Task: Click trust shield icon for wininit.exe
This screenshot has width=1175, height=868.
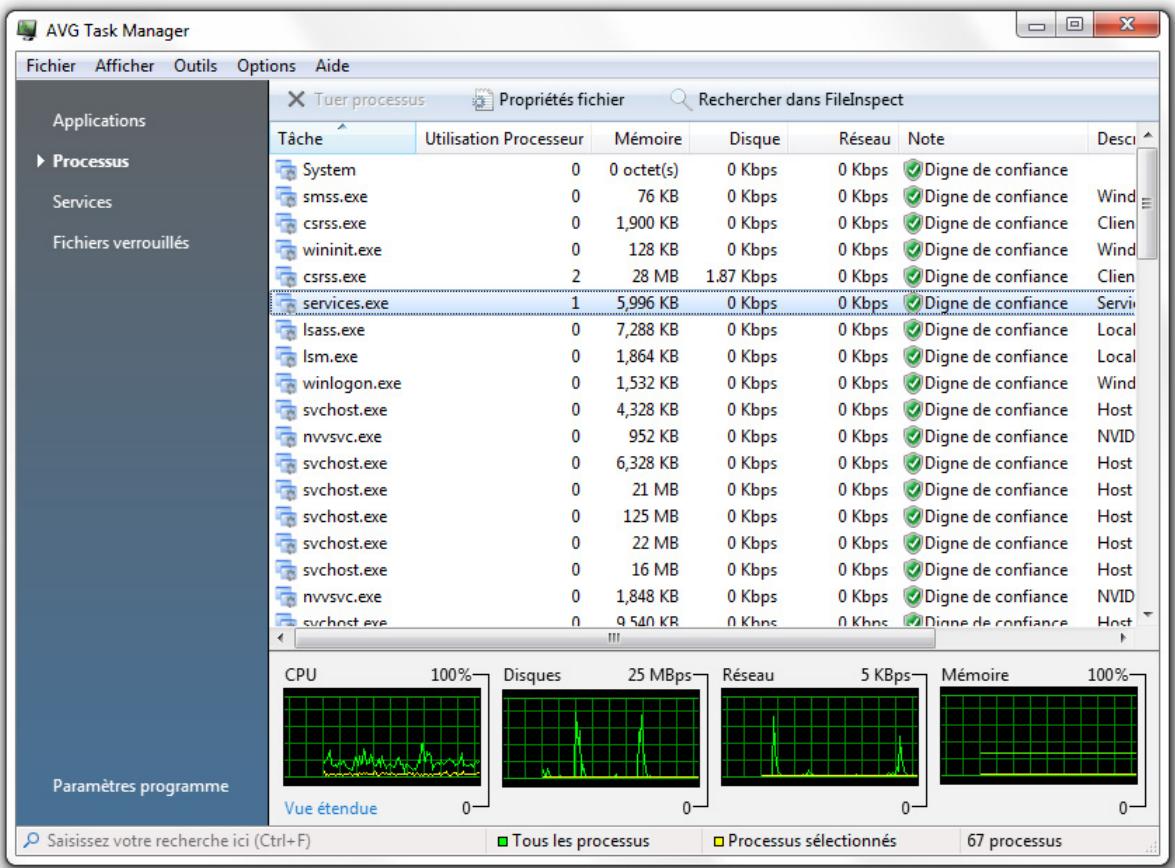Action: click(x=913, y=250)
